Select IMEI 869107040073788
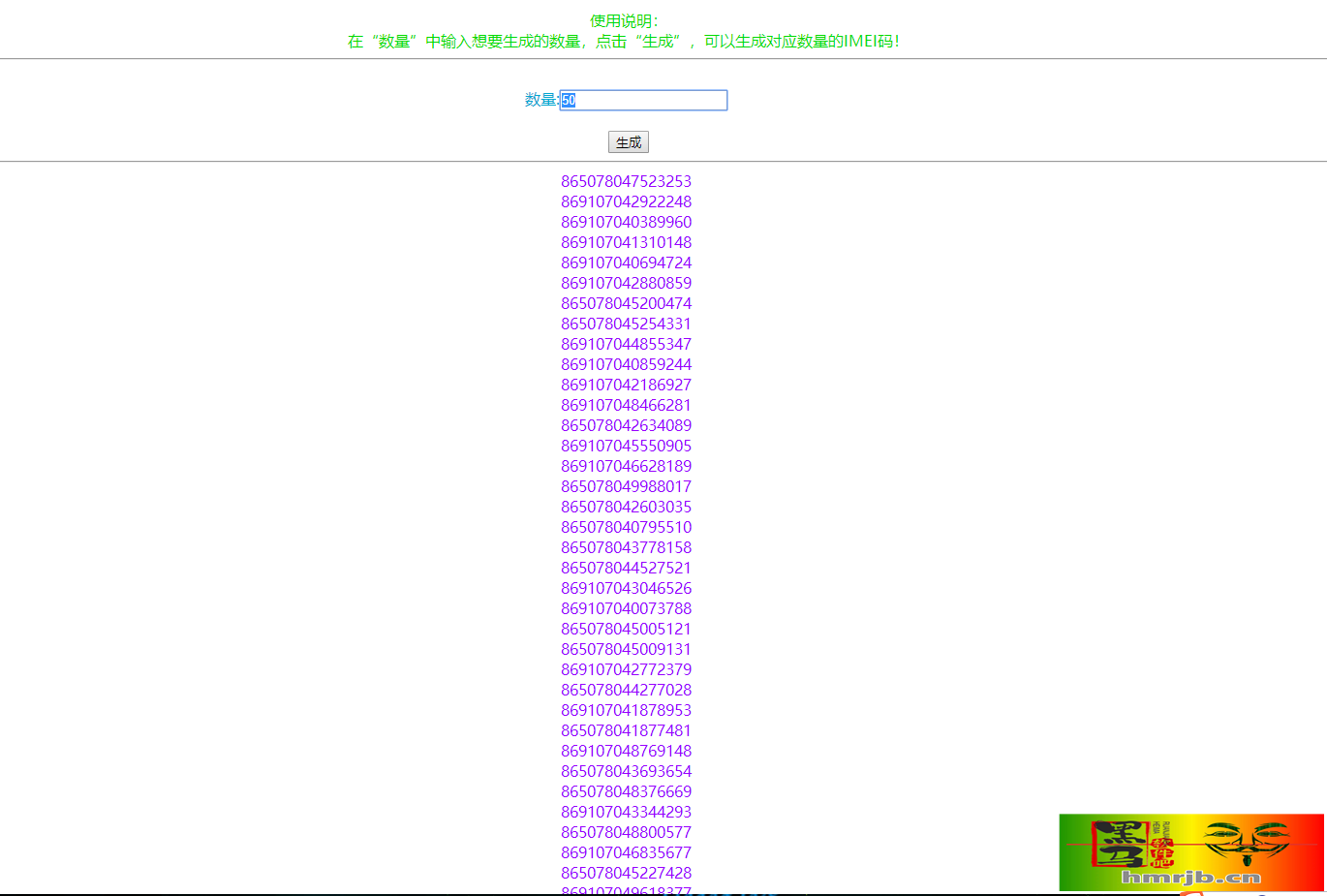Screen dimensions: 1327x896 pyautogui.click(x=627, y=608)
